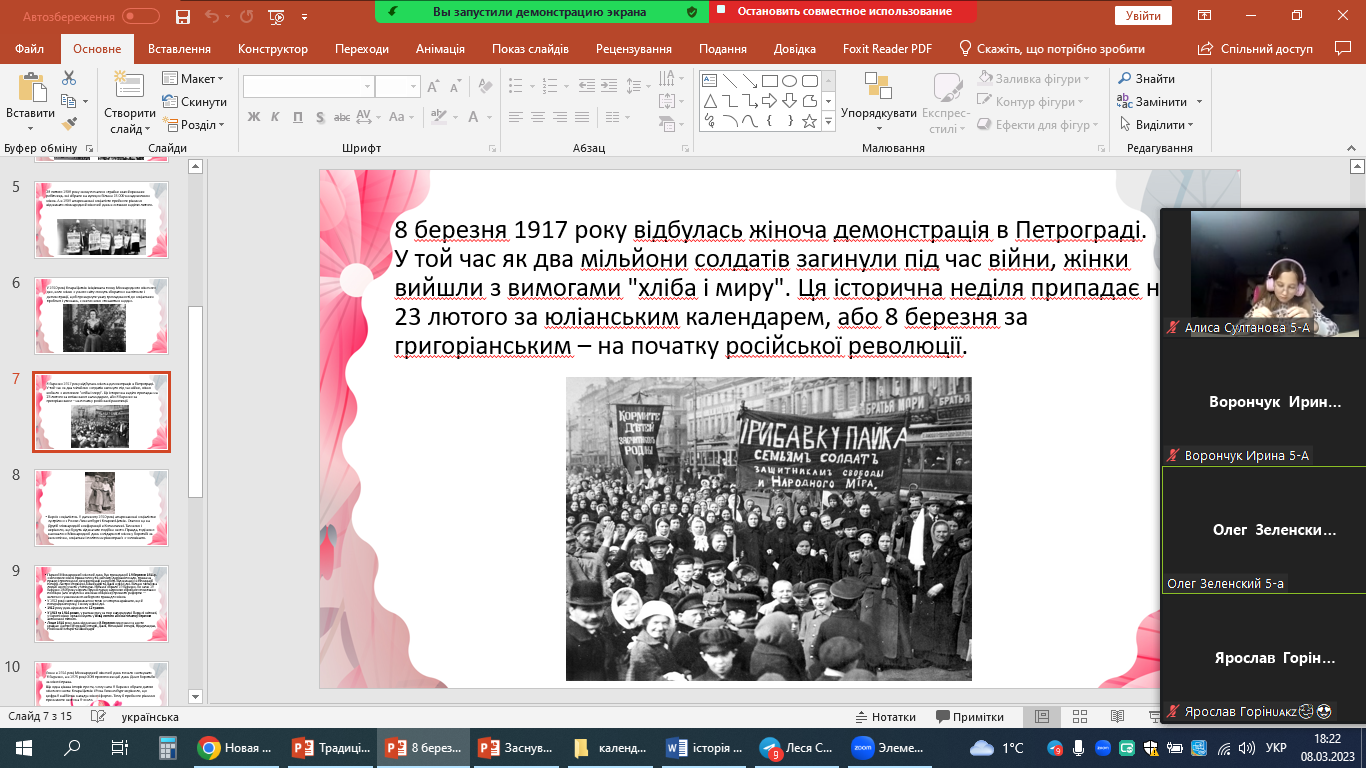
Task: Open Chrome from the Windows taskbar
Action: point(236,747)
